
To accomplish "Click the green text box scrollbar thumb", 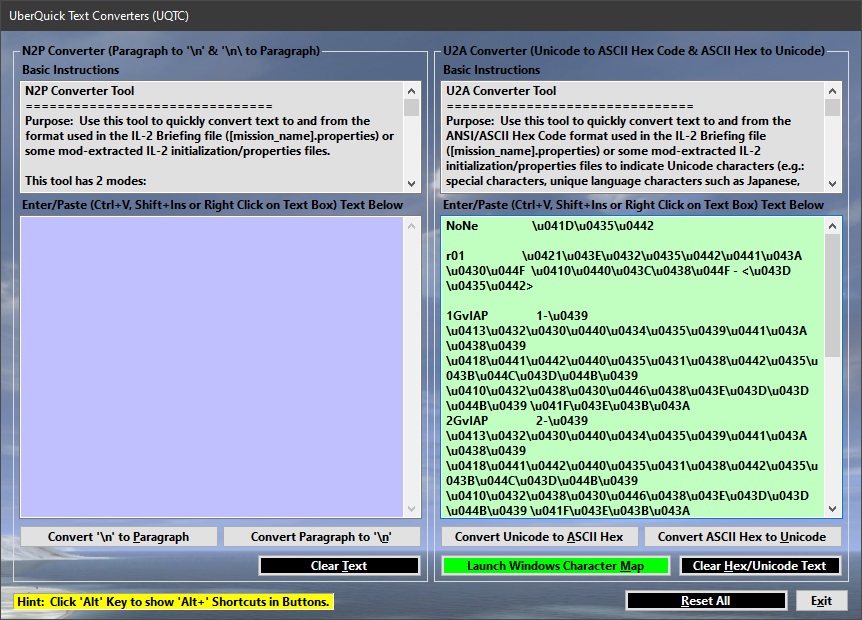I will 832,295.
